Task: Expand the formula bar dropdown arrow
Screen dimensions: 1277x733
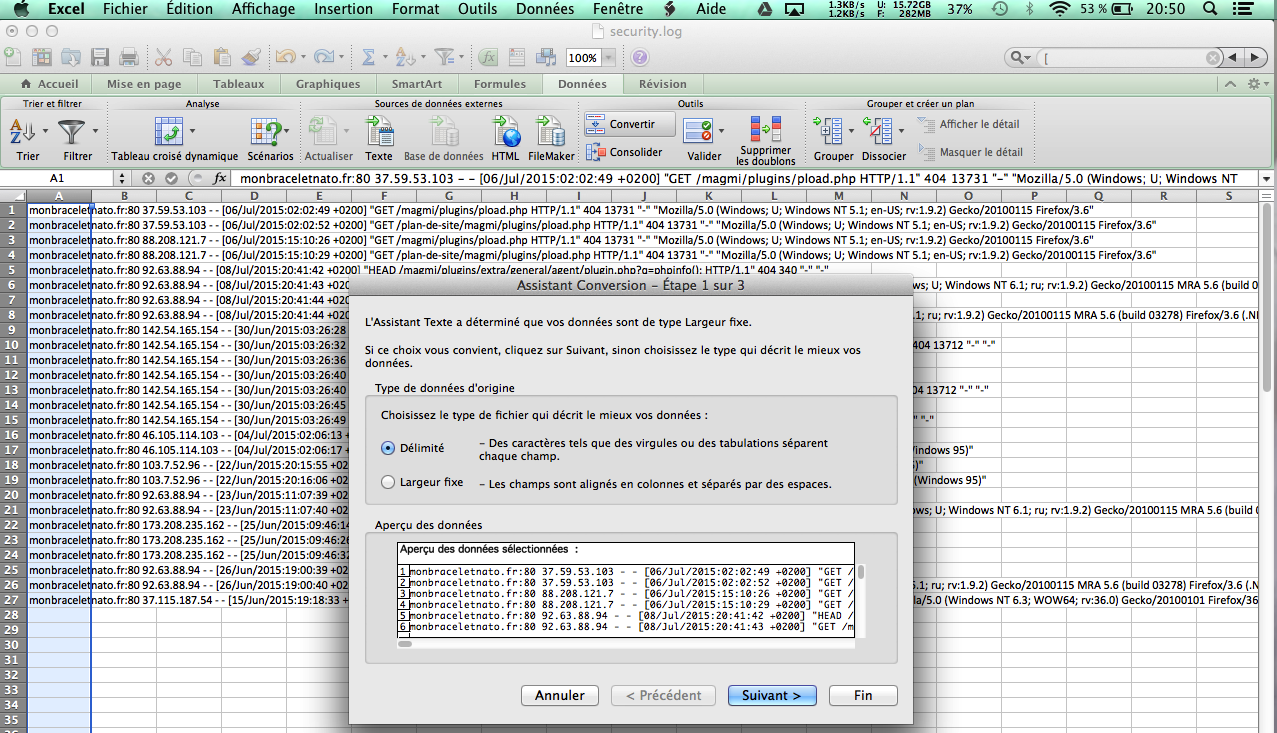Action: [x=1267, y=178]
